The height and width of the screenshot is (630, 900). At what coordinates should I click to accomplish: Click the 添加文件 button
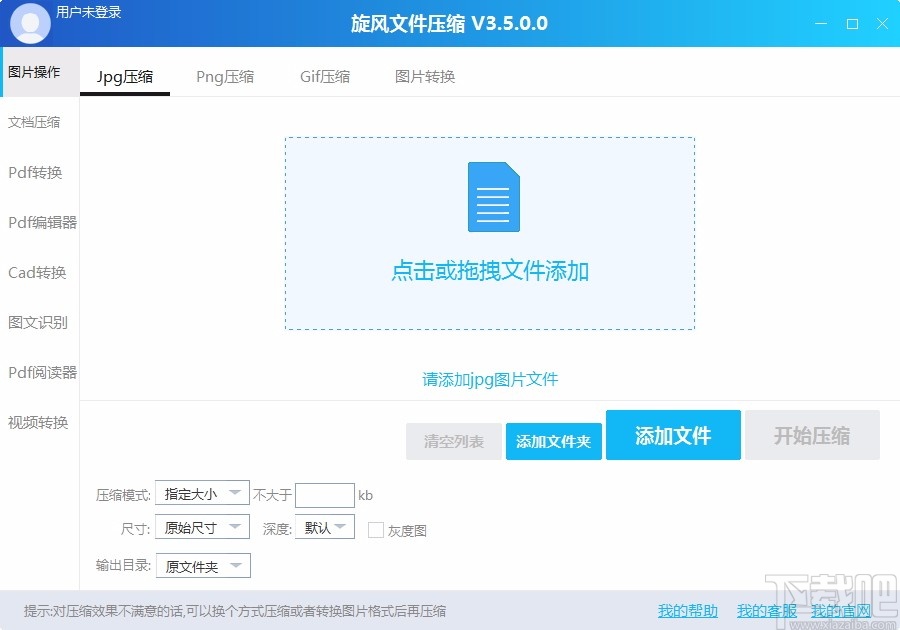coord(673,435)
